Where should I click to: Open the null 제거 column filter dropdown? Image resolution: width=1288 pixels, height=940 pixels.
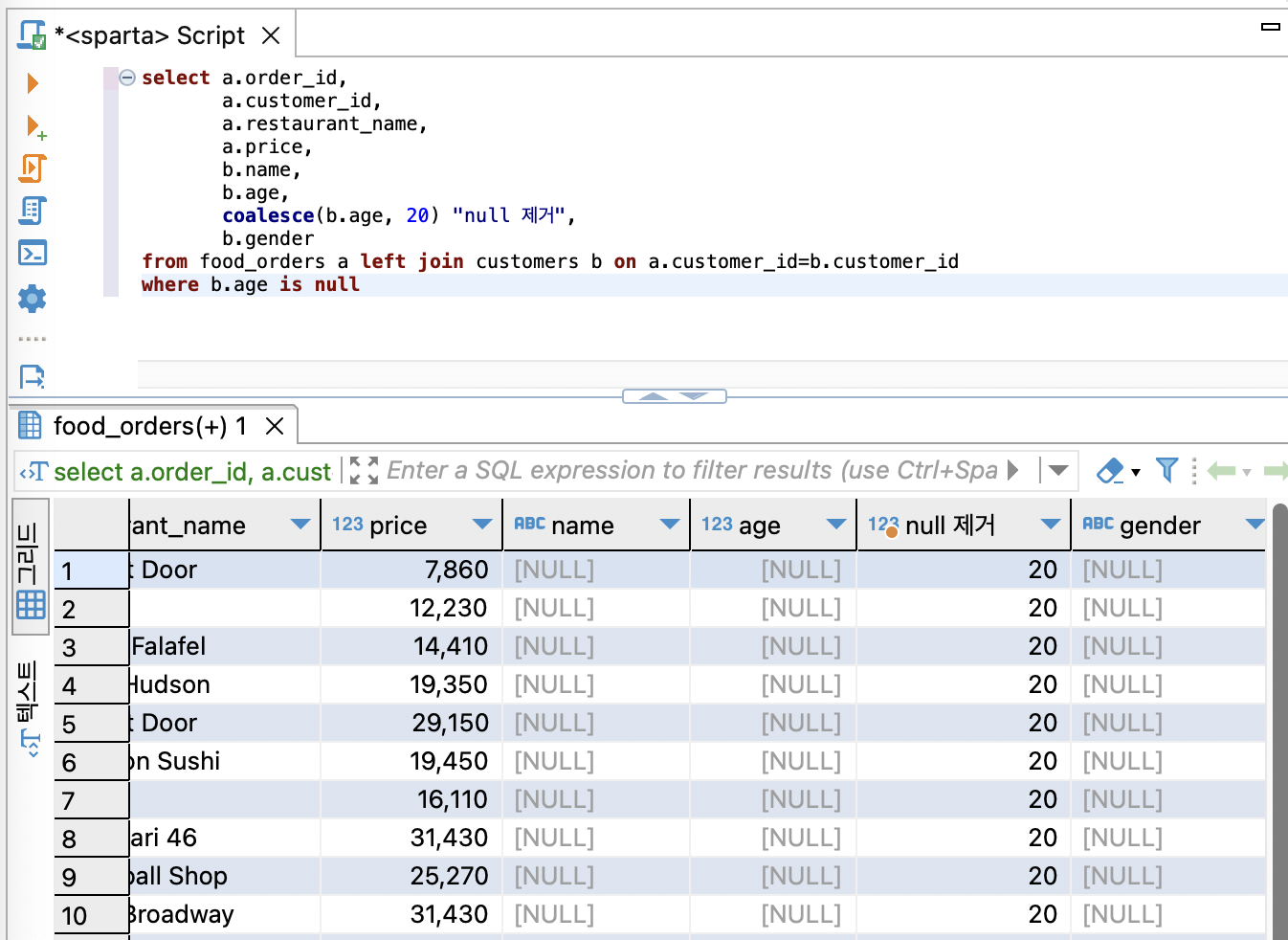[x=1051, y=525]
